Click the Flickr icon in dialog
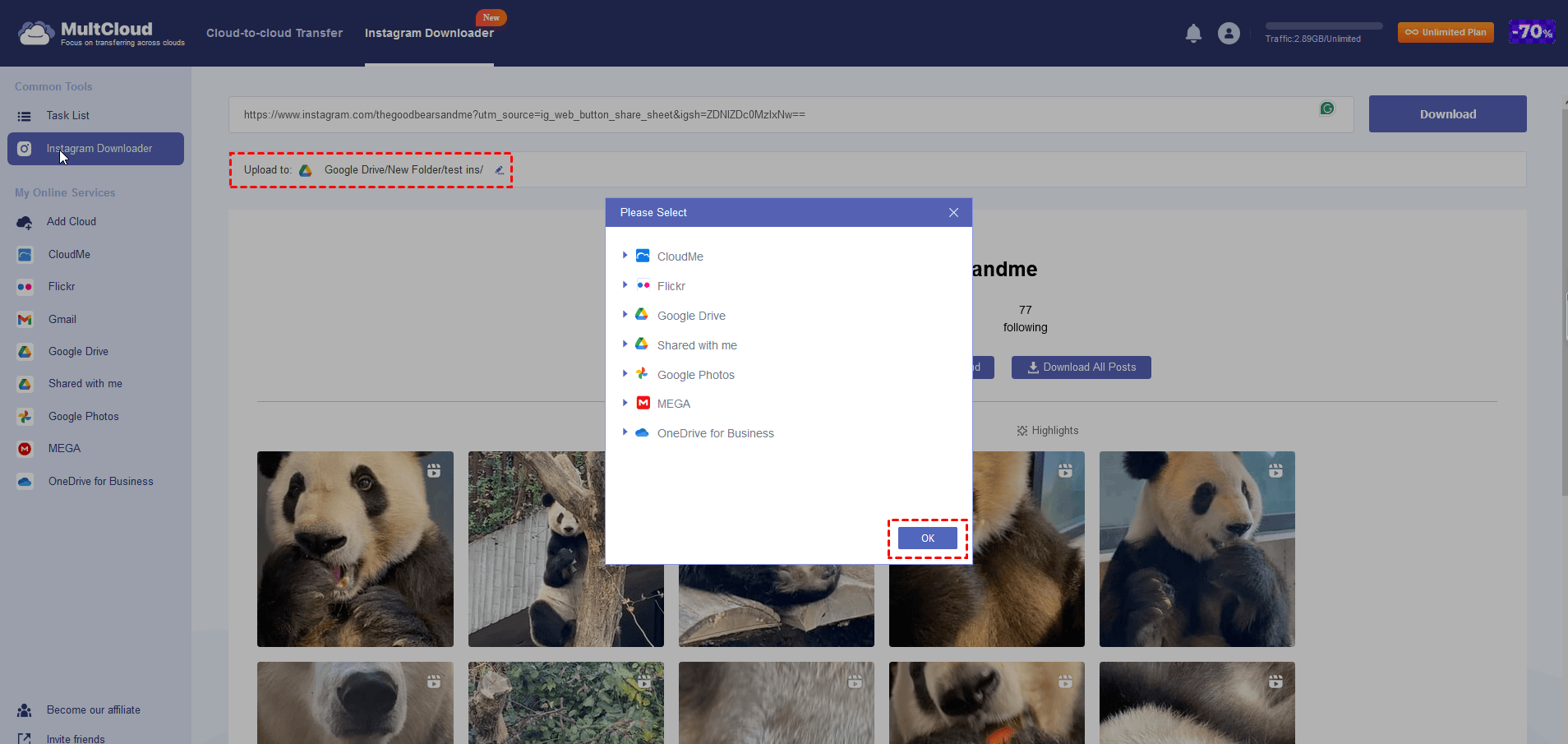Image resolution: width=1568 pixels, height=744 pixels. 643,285
